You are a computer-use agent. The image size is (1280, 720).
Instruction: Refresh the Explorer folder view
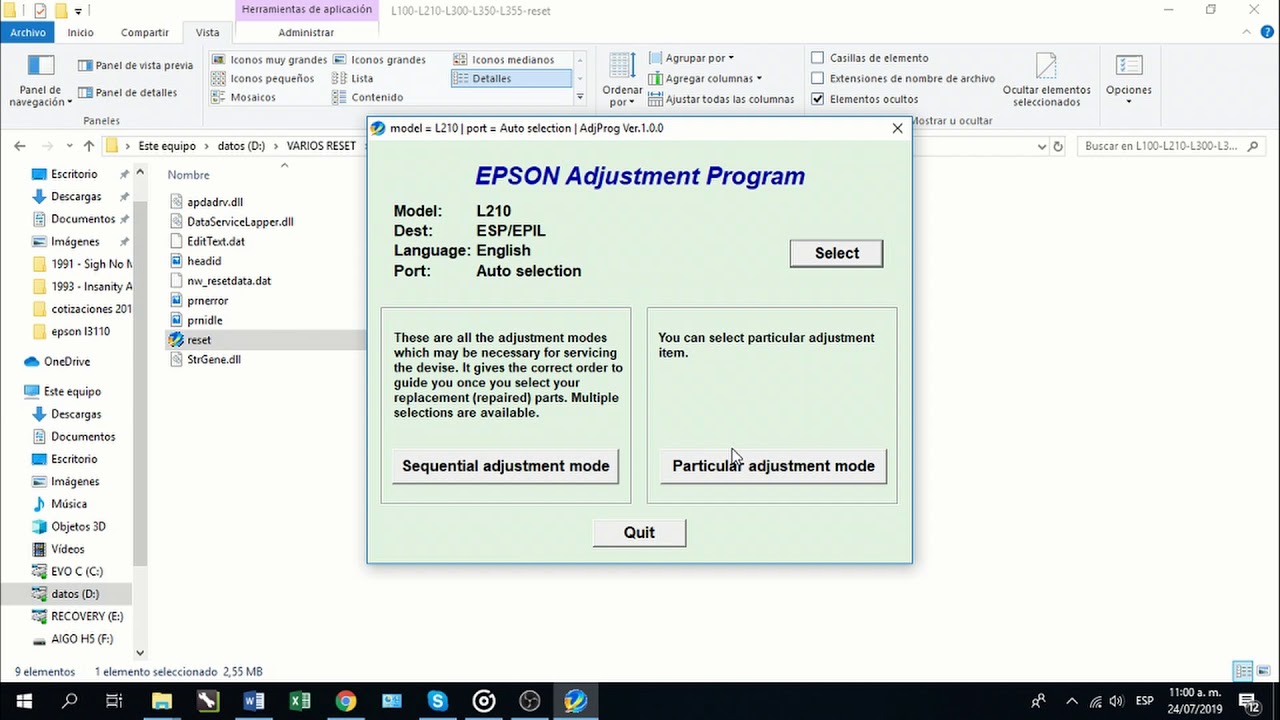pos(1058,146)
